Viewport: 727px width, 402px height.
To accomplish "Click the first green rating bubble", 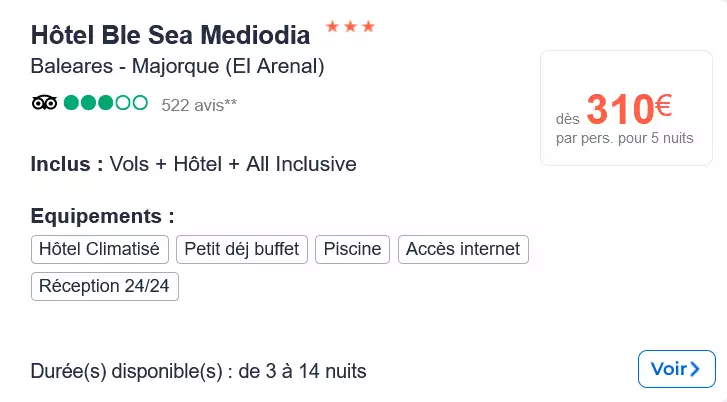I will (x=72, y=102).
